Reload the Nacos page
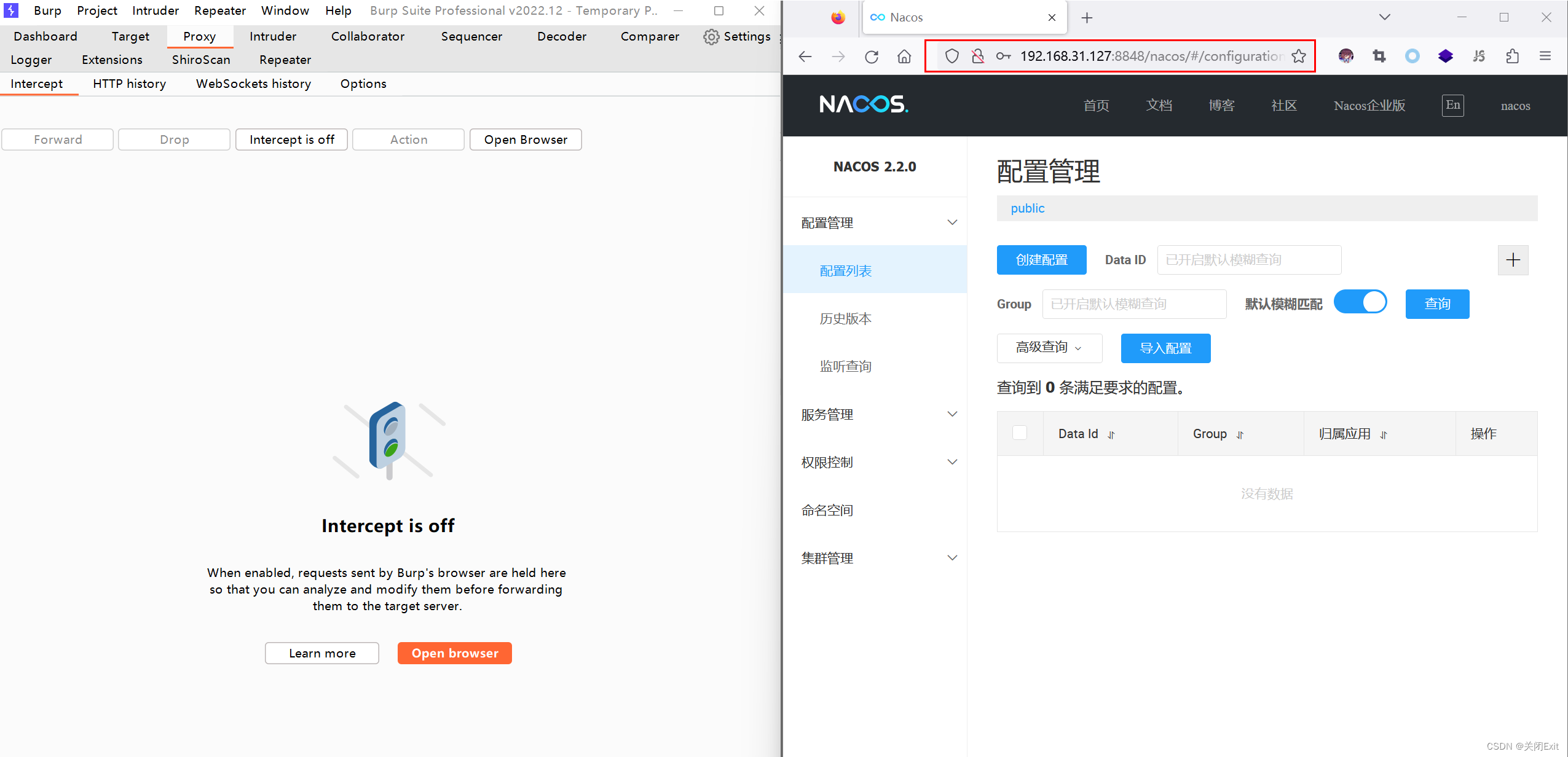The image size is (1568, 757). click(871, 56)
